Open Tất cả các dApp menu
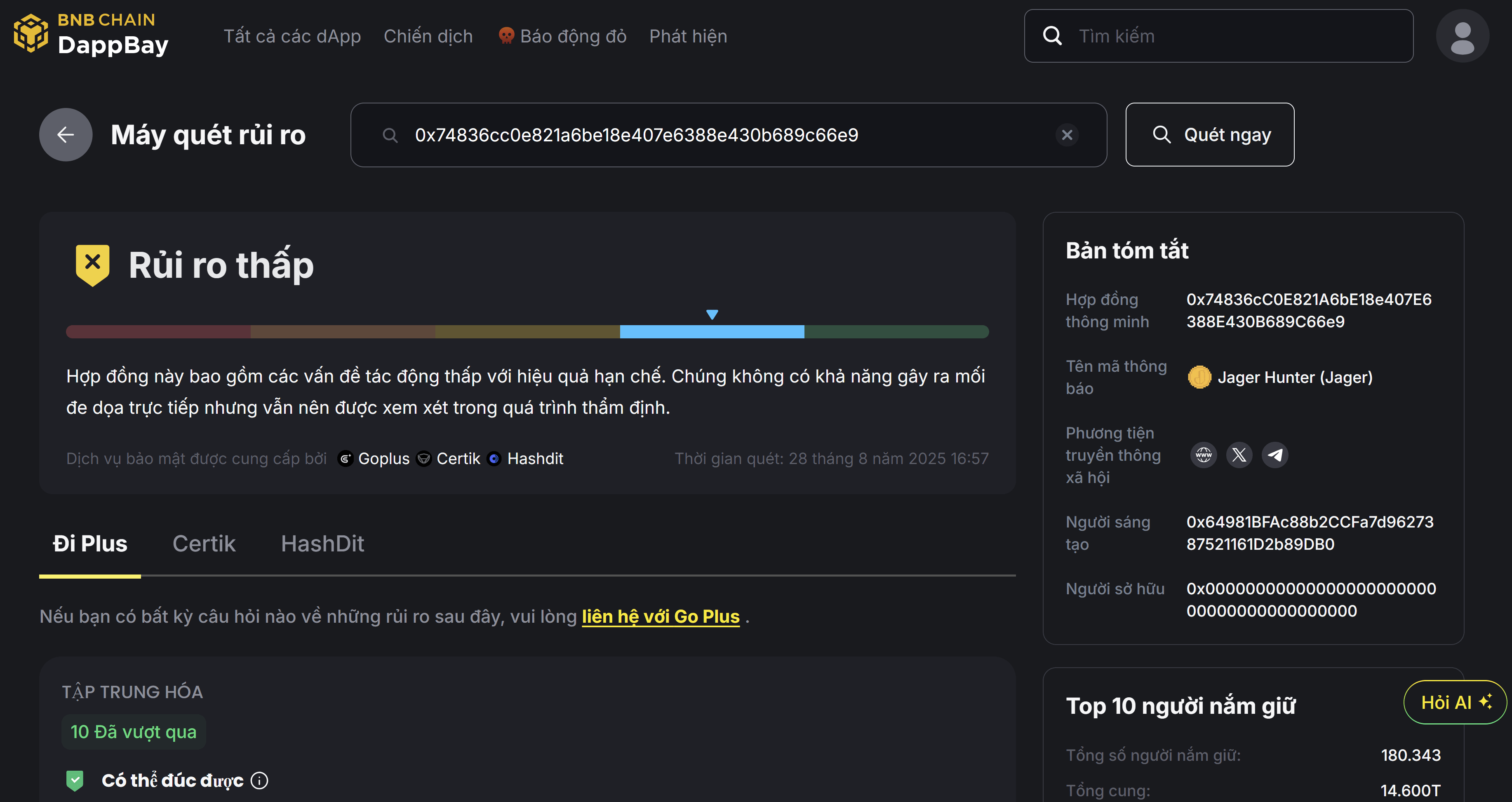Viewport: 1512px width, 802px height. click(x=292, y=36)
